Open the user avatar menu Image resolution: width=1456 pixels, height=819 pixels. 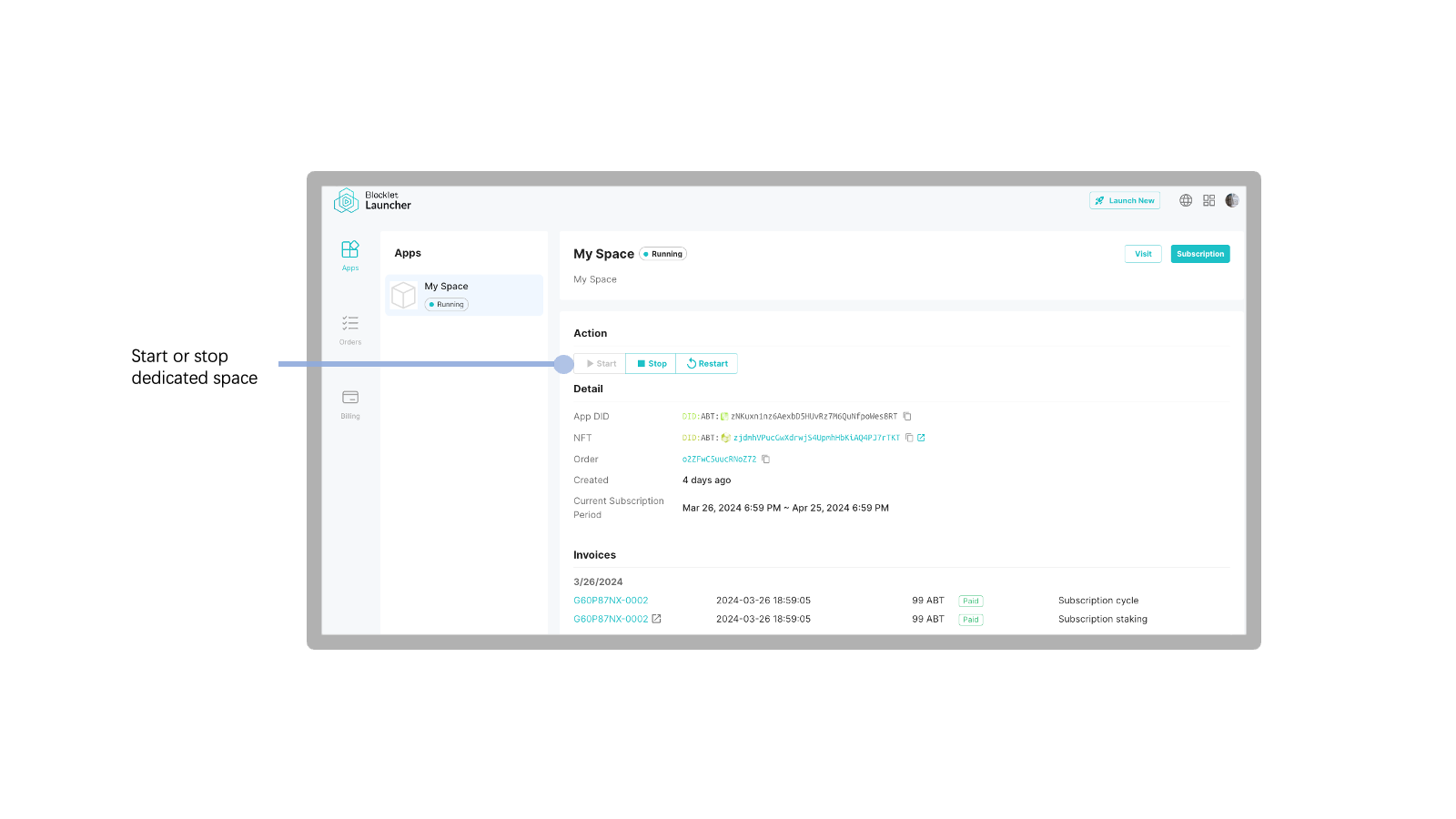tap(1232, 200)
